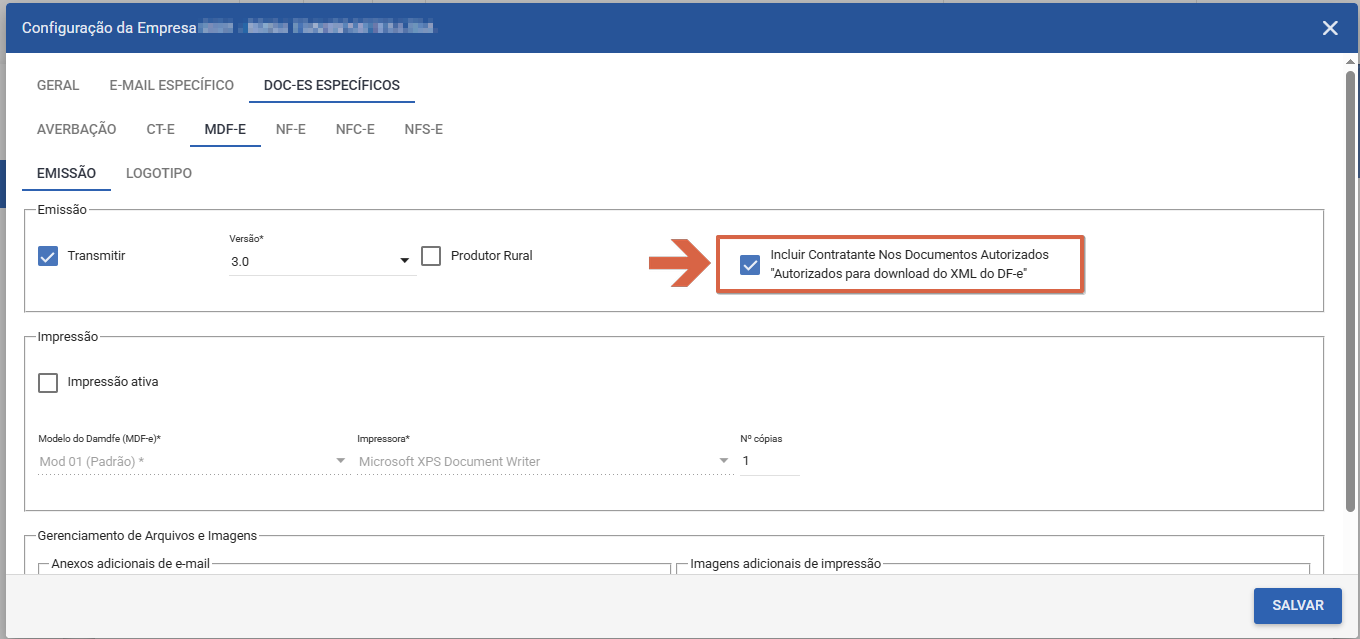1360x639 pixels.
Task: Select the EMISSÃO tab
Action: 66,173
